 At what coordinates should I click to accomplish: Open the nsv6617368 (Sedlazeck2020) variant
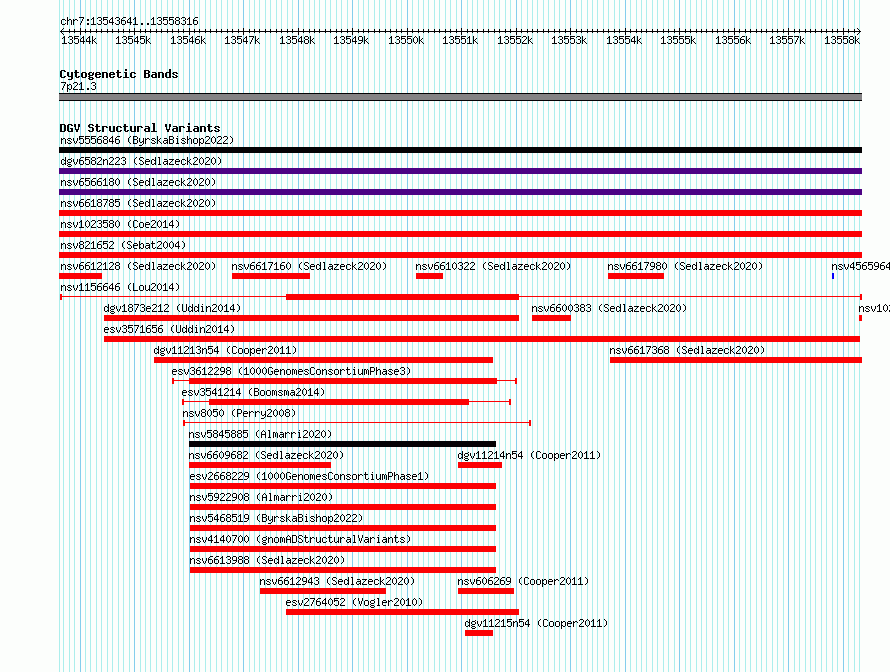(x=687, y=350)
